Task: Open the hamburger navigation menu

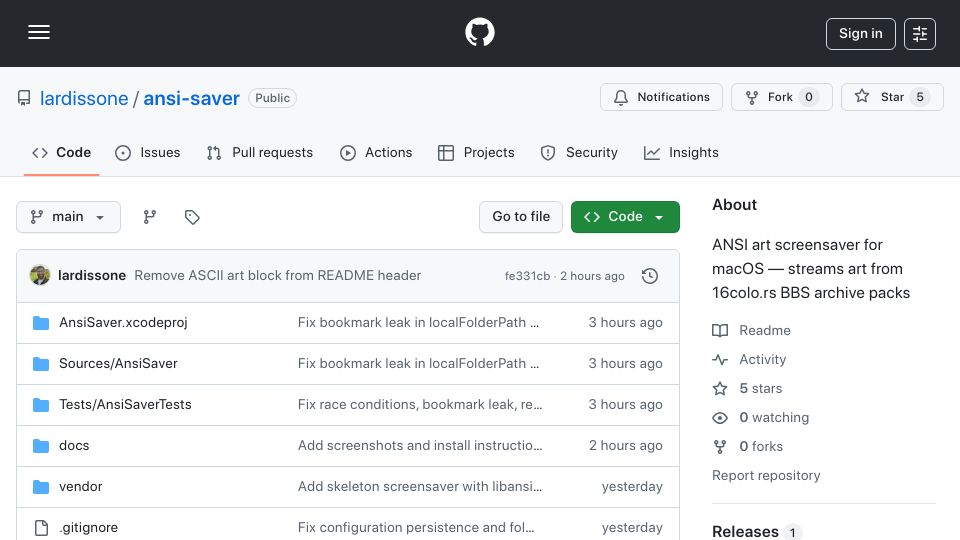Action: click(39, 32)
